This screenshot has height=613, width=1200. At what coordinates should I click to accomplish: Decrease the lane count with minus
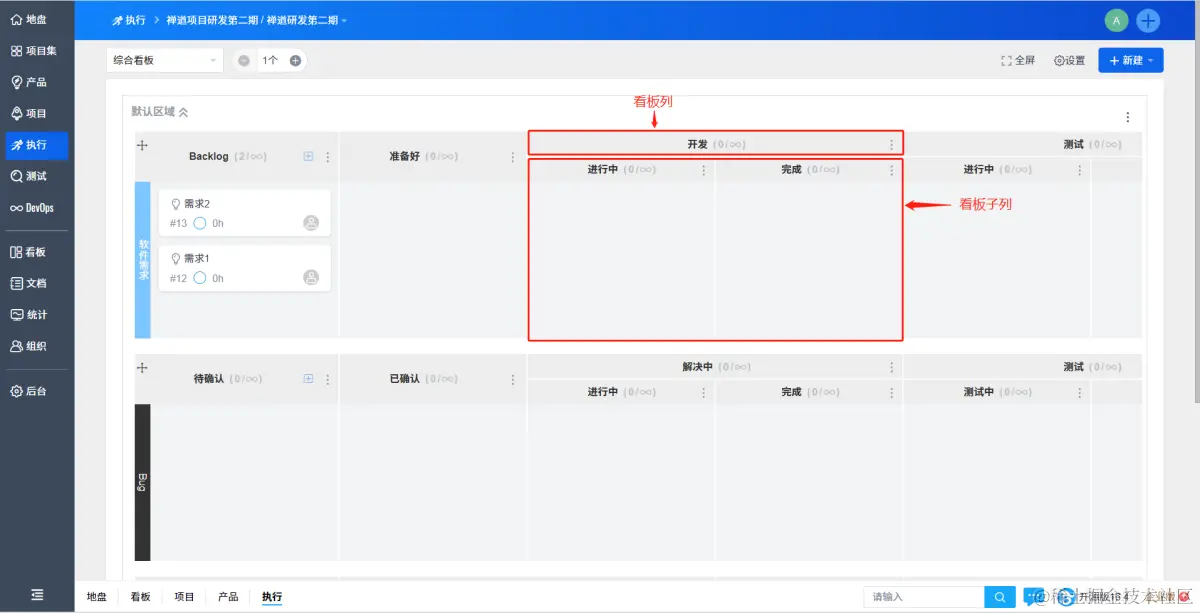[x=244, y=61]
